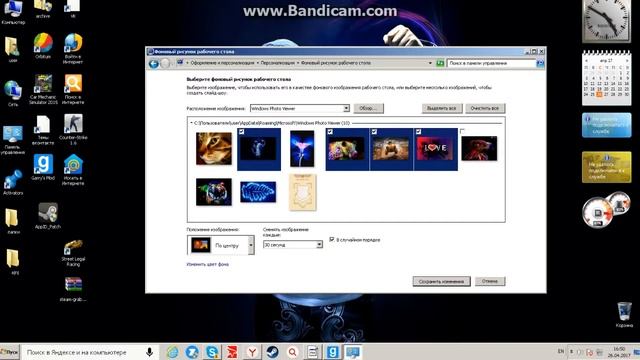
Task: Click the Yandex browser icon in taskbar
Action: (252, 352)
